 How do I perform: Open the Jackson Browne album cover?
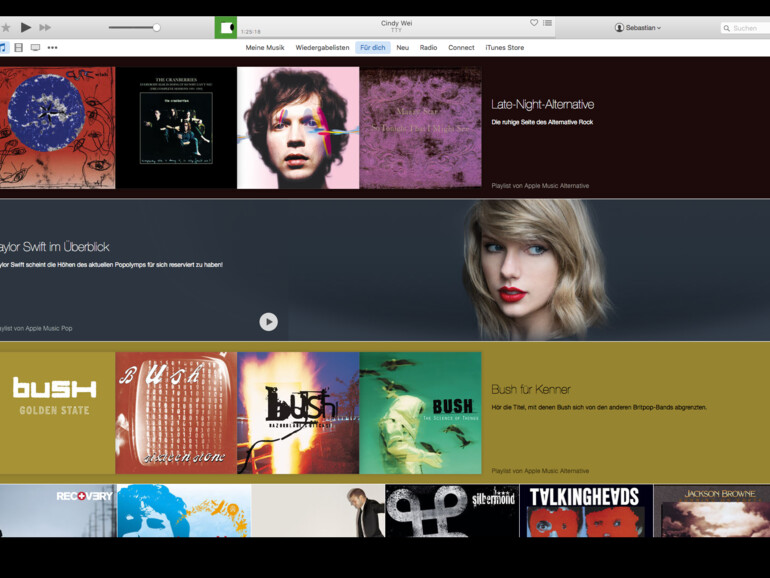click(712, 511)
